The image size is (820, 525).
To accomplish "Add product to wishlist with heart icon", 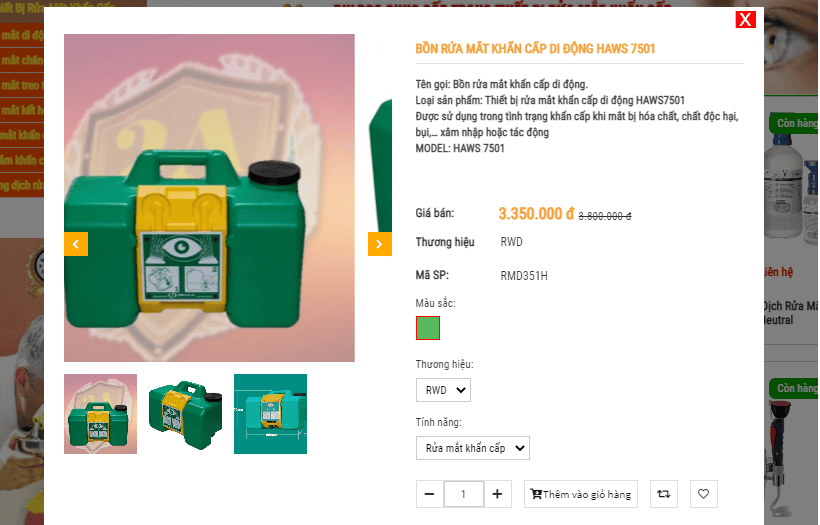I will pos(703,494).
